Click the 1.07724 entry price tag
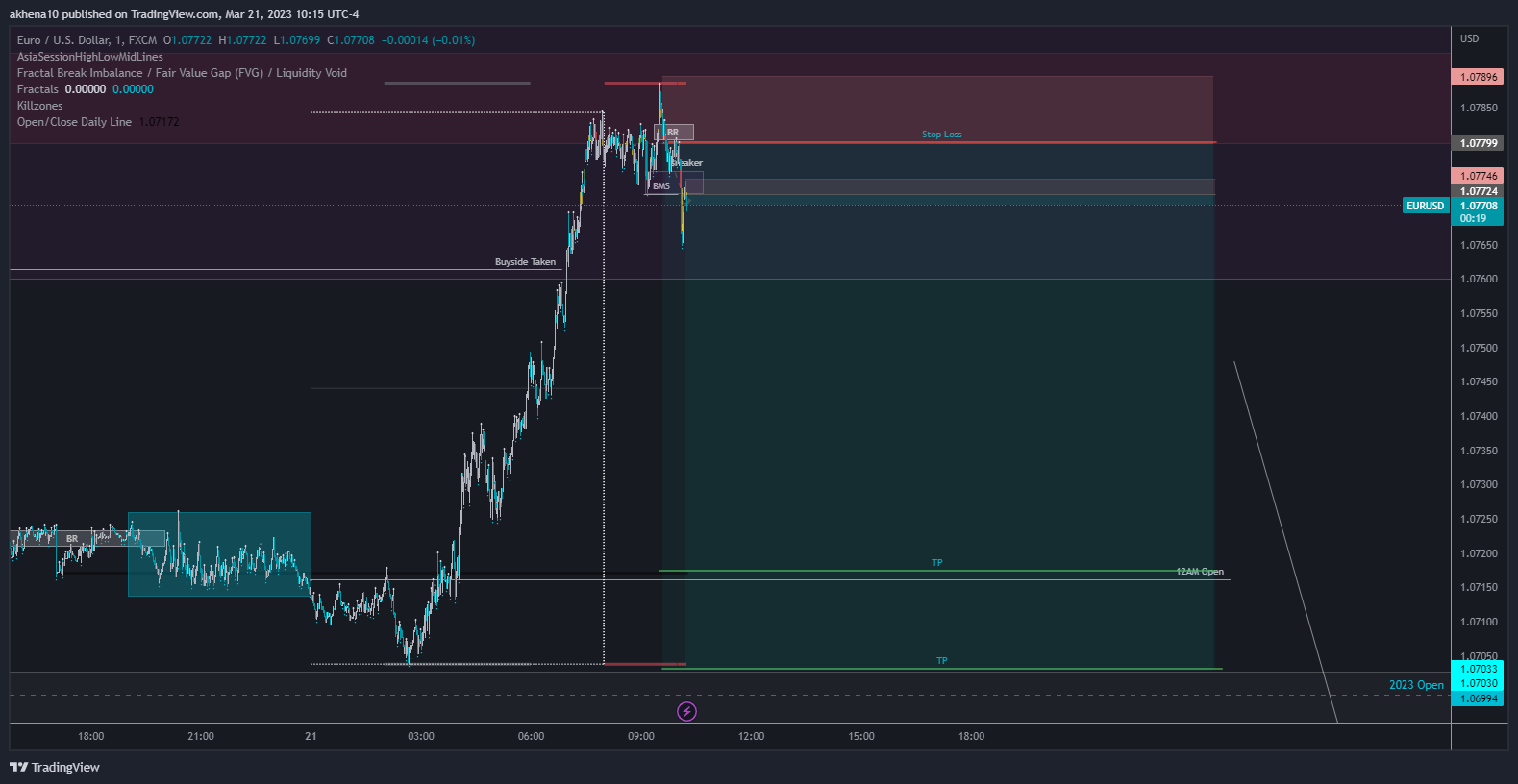This screenshot has width=1518, height=784. click(x=1478, y=191)
